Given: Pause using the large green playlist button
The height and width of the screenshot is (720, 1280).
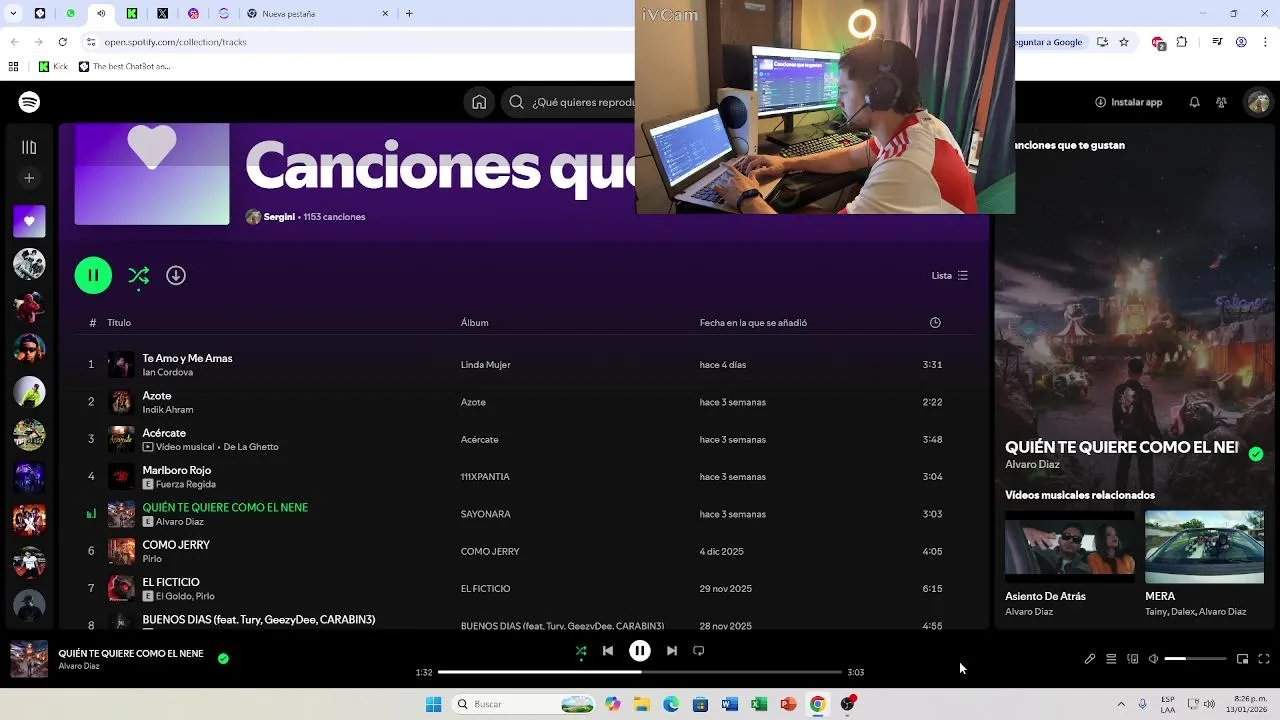Looking at the screenshot, I should [x=93, y=275].
